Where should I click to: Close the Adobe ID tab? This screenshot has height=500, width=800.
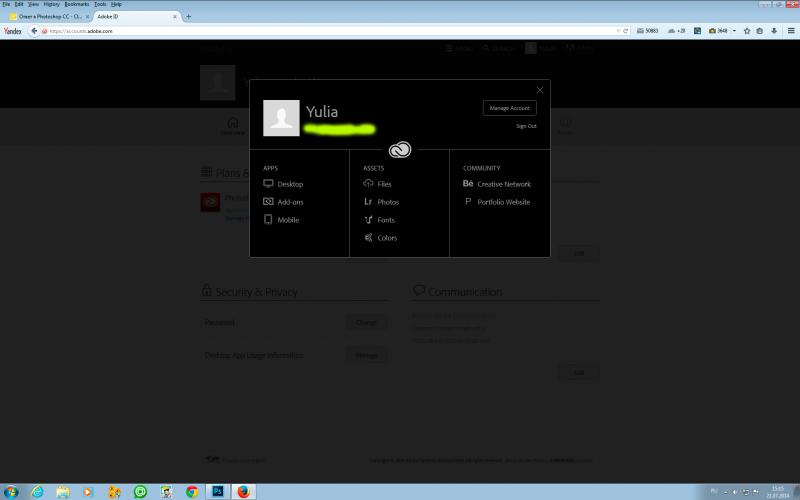(175, 17)
